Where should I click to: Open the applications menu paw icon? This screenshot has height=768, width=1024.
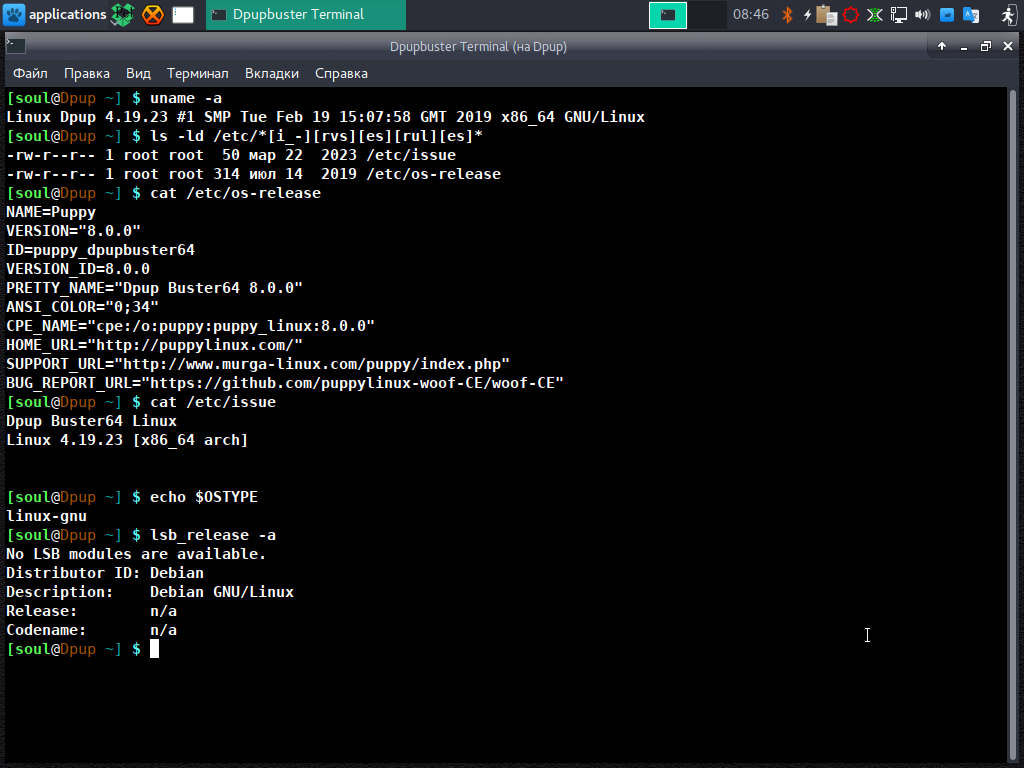14,14
